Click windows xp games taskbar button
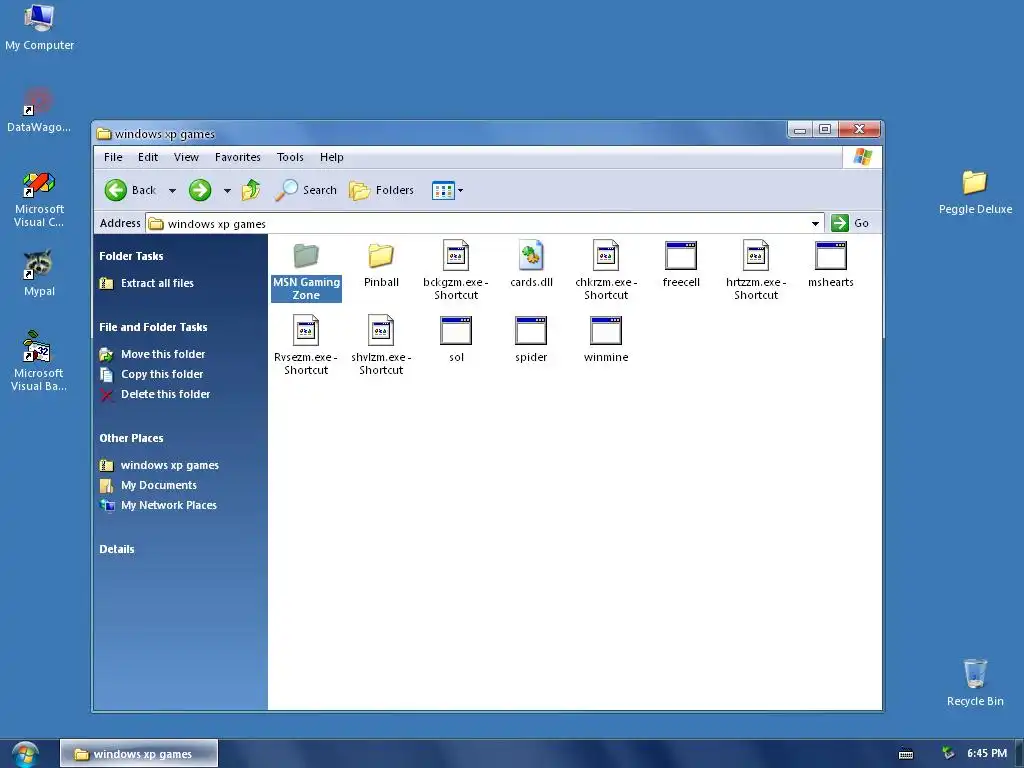 (x=139, y=754)
